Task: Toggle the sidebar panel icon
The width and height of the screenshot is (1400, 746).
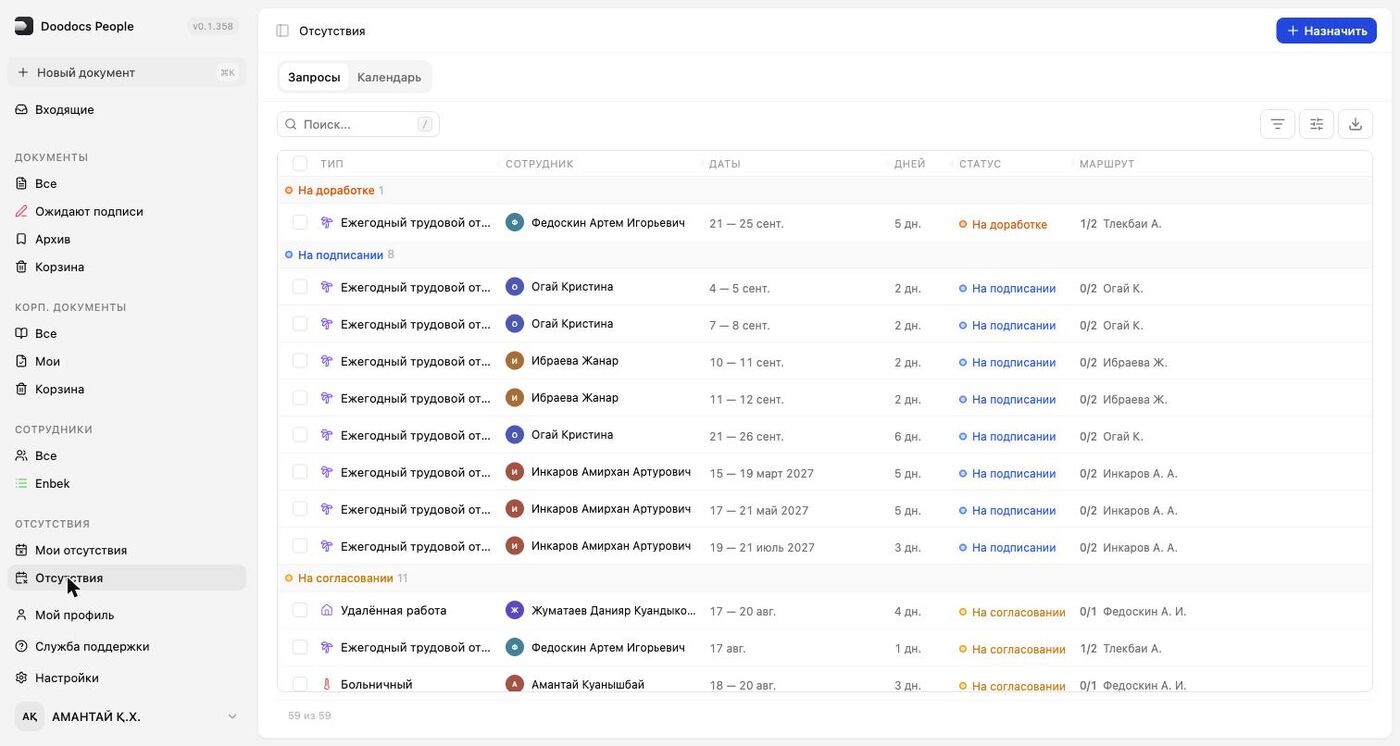Action: pos(282,31)
